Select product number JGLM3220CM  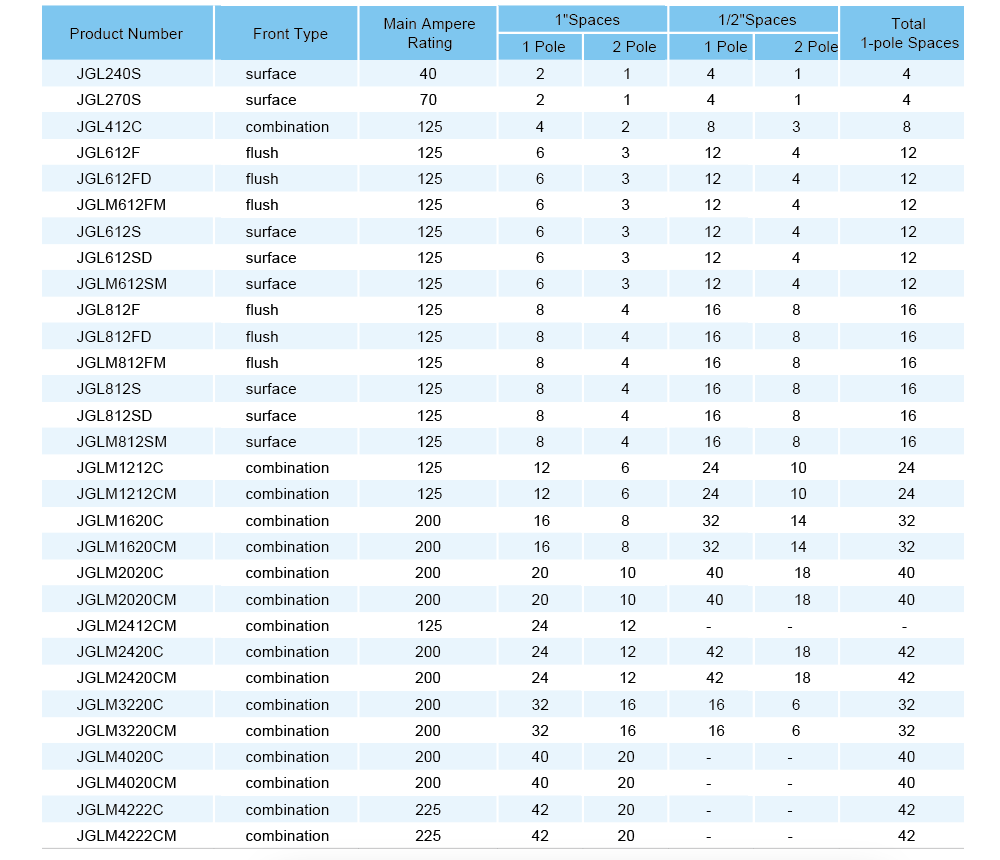coord(126,731)
